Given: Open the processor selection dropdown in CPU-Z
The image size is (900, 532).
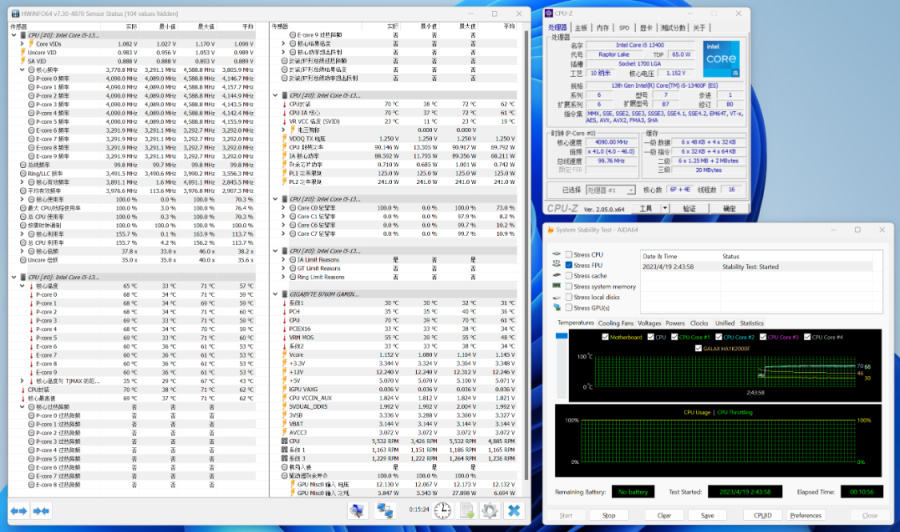Looking at the screenshot, I should tap(610, 188).
